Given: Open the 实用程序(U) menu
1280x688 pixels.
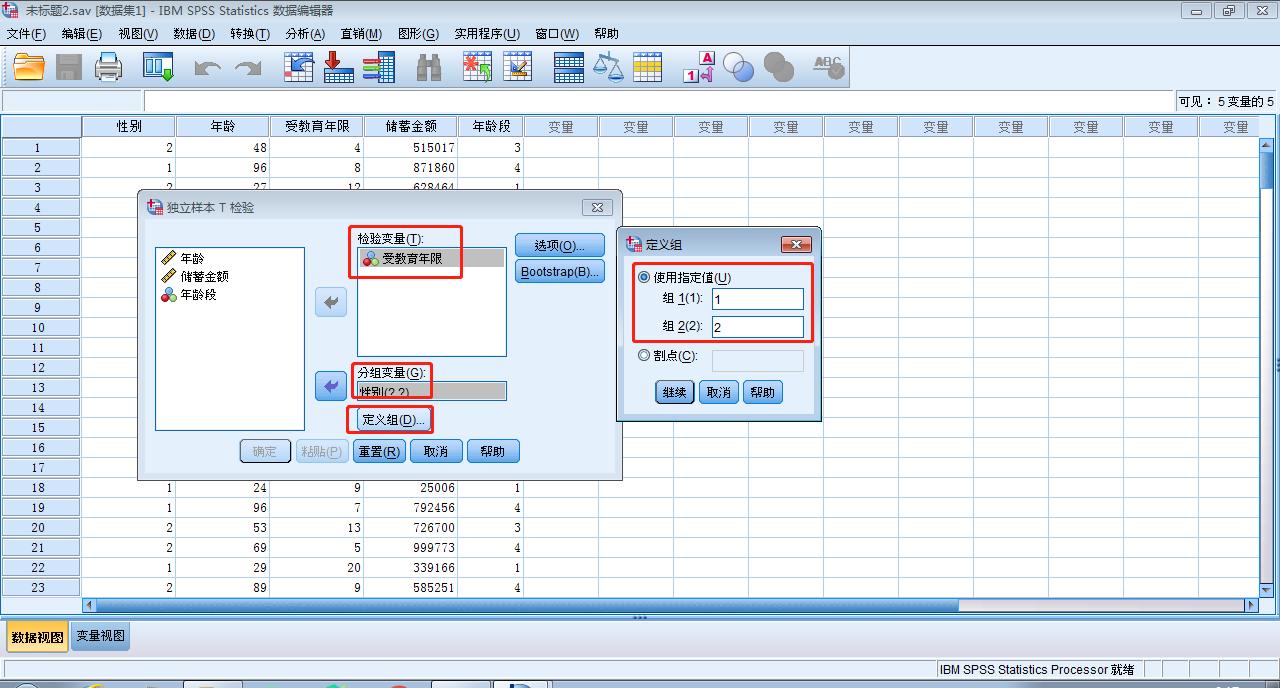Looking at the screenshot, I should tap(487, 33).
